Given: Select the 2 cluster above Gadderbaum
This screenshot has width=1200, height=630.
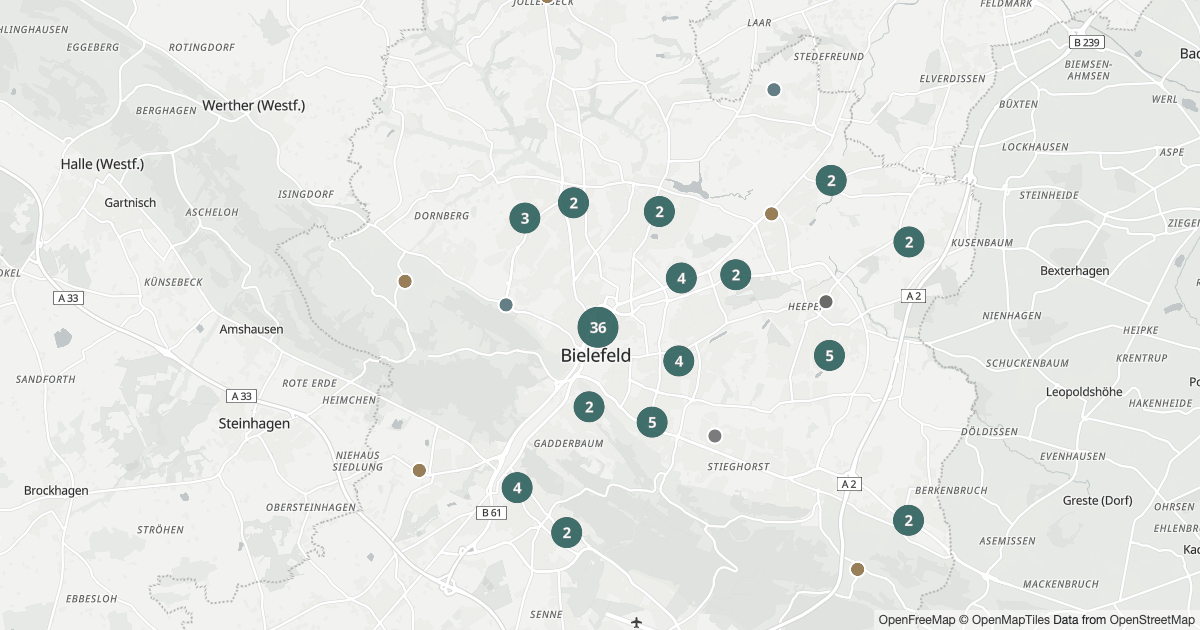Looking at the screenshot, I should pos(589,407).
